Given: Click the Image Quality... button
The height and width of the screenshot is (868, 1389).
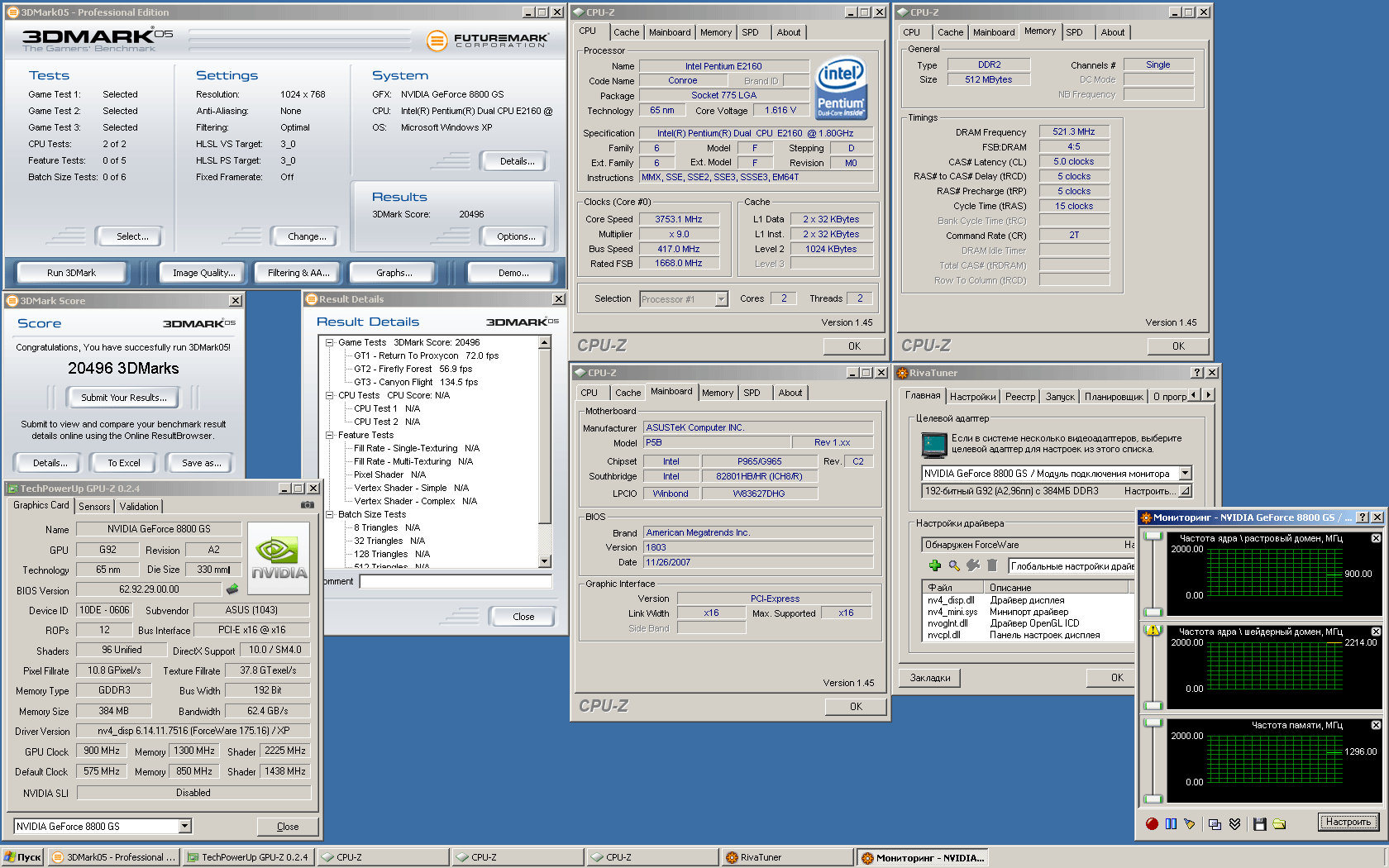Looking at the screenshot, I should [x=204, y=273].
